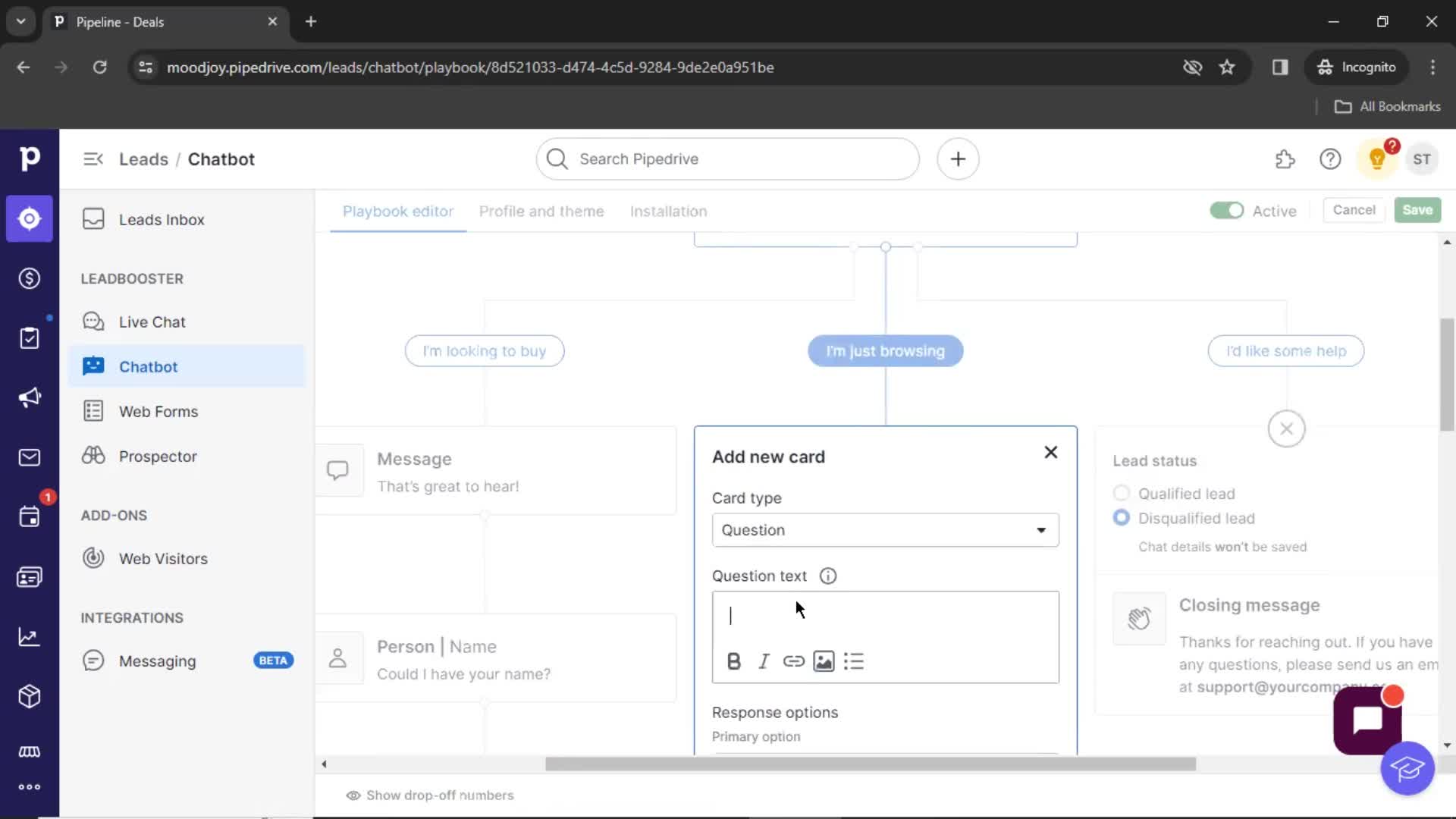Screen dimensions: 1456x819
Task: Select the Italic formatting icon
Action: [x=763, y=661]
